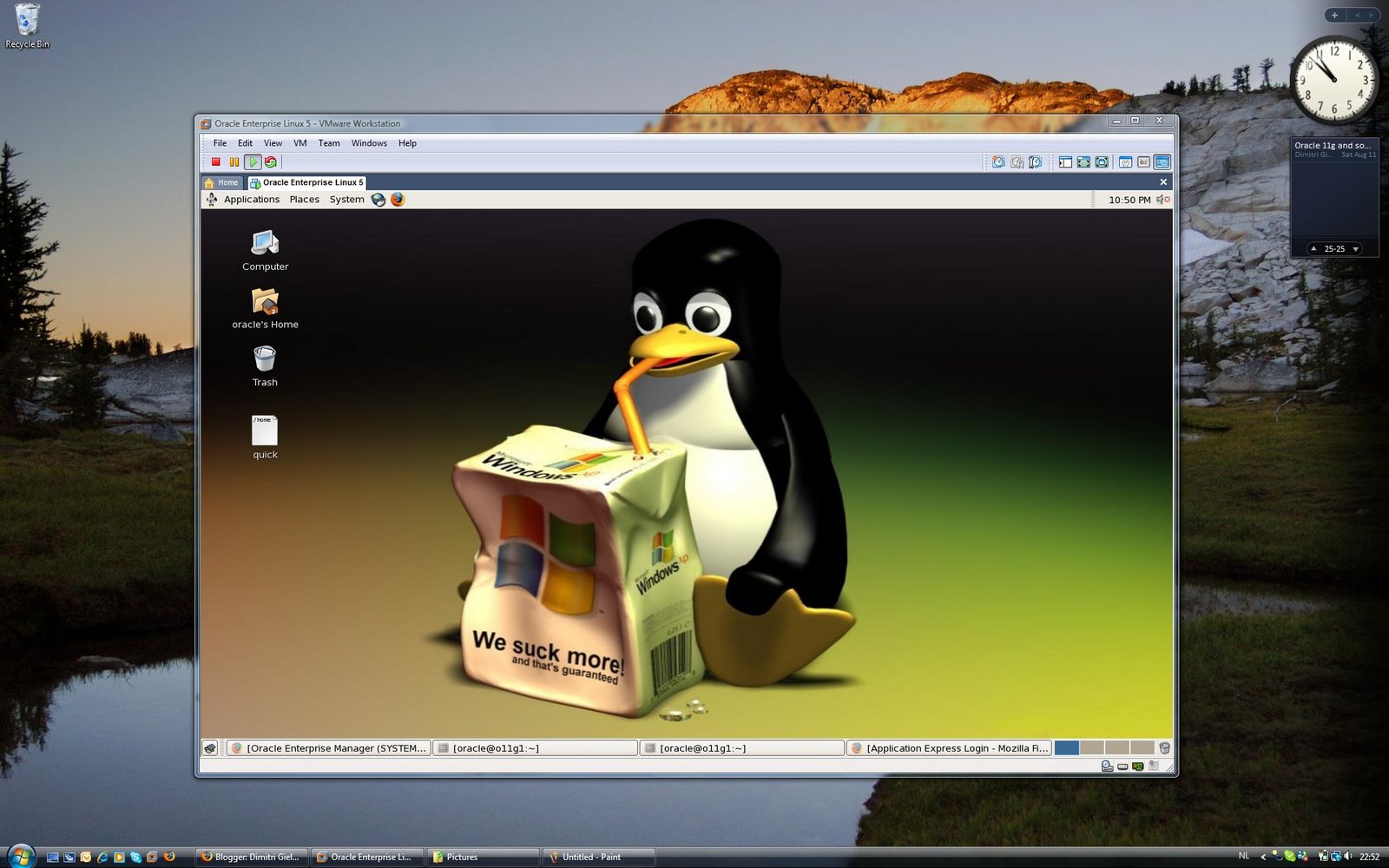1389x868 pixels.
Task: Launch Firefox from the GNOME top panel
Action: tap(398, 200)
